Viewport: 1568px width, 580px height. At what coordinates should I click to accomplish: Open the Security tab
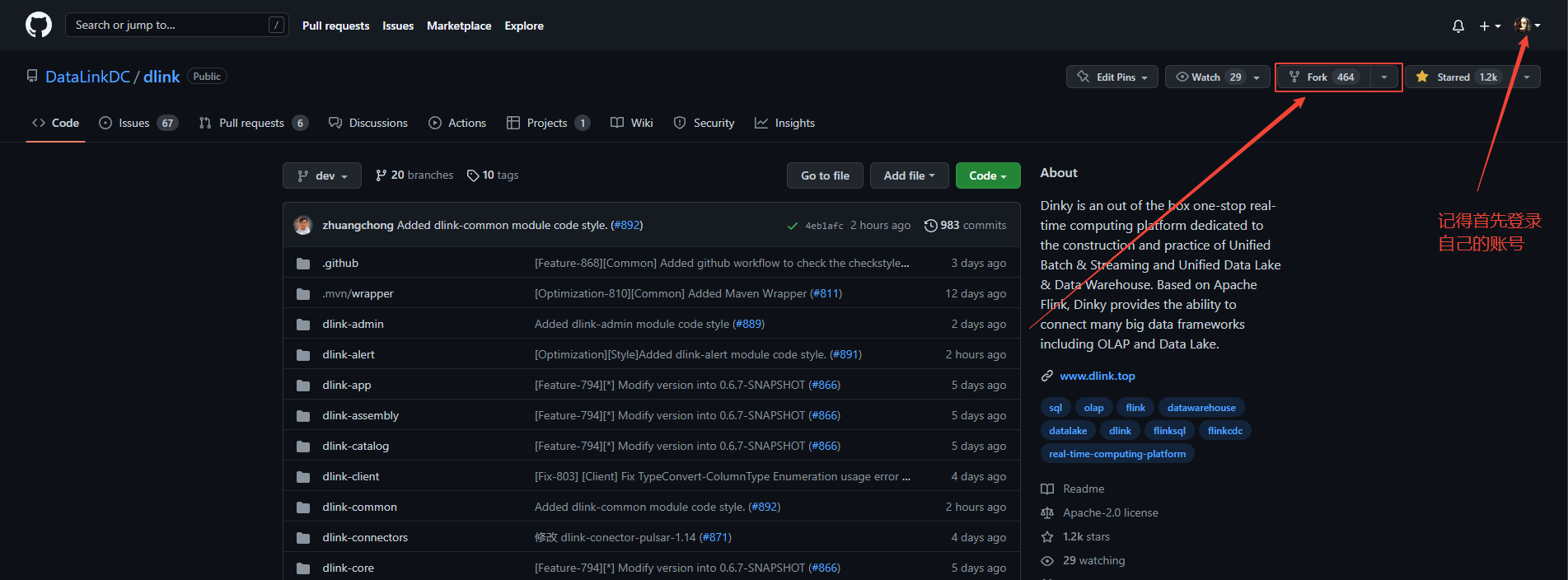click(x=704, y=123)
